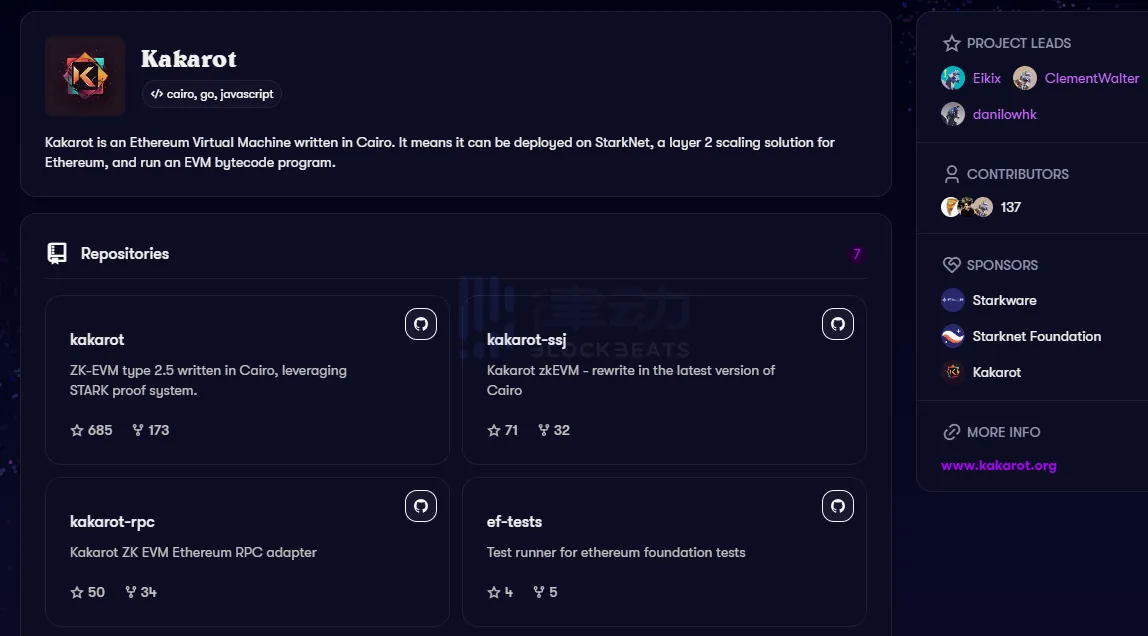Click the Repositories book icon

(57, 254)
